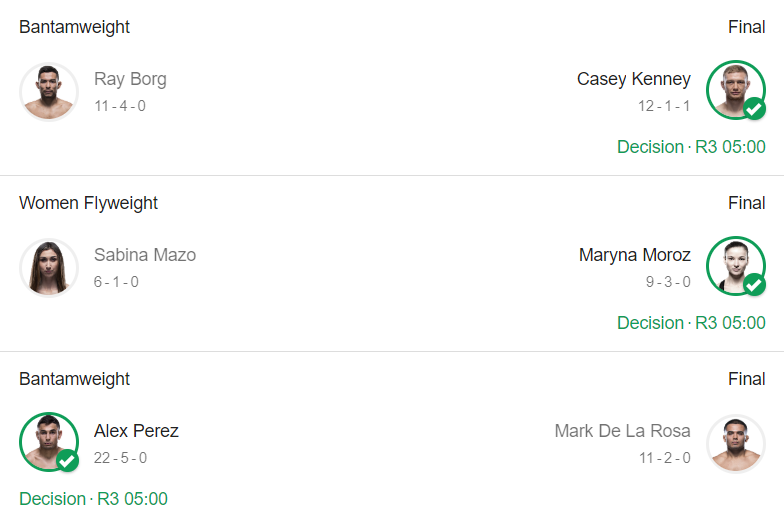Click Decision R3 05:00 under Perez

coord(93,499)
